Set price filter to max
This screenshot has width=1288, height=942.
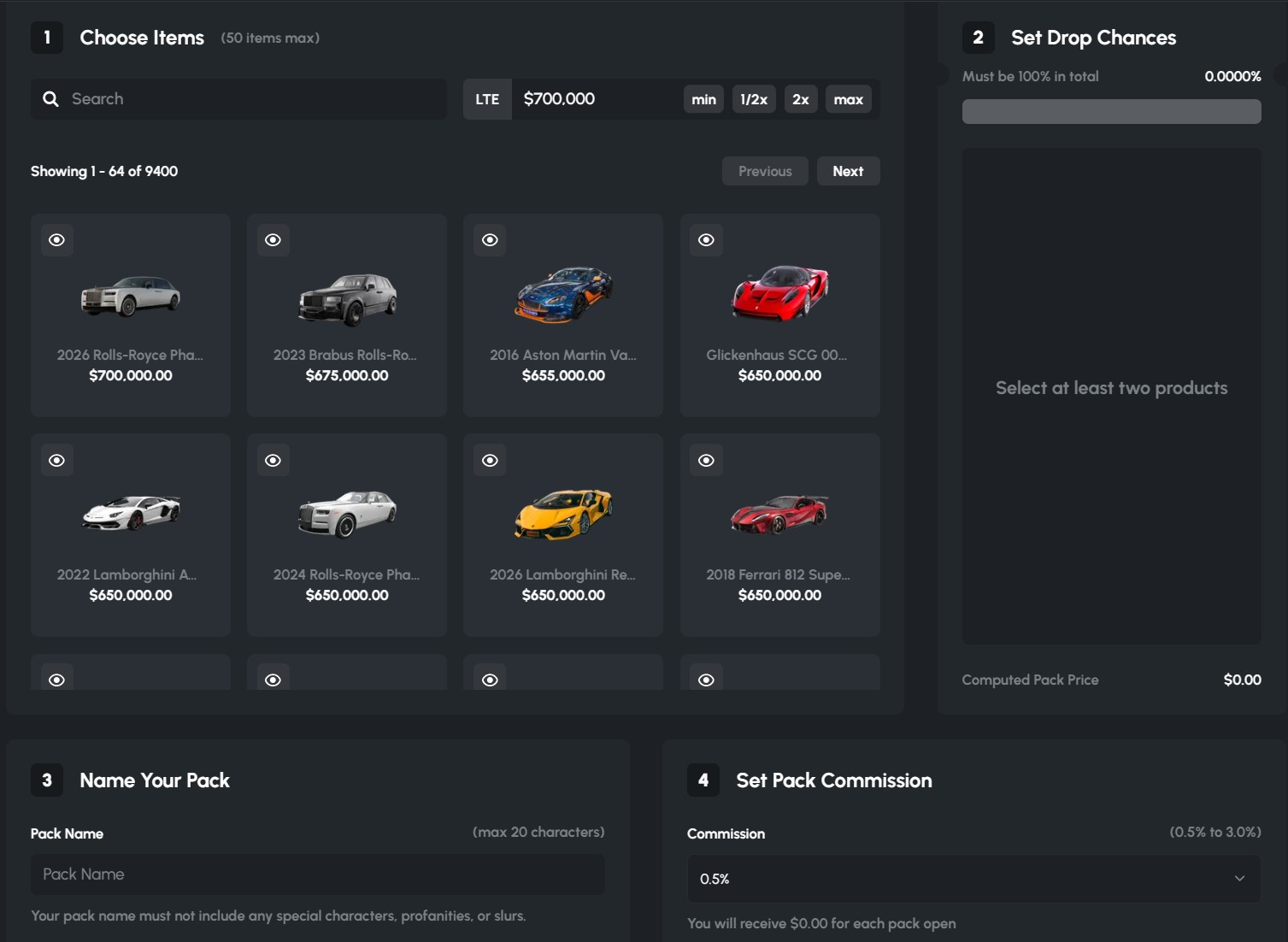click(848, 99)
